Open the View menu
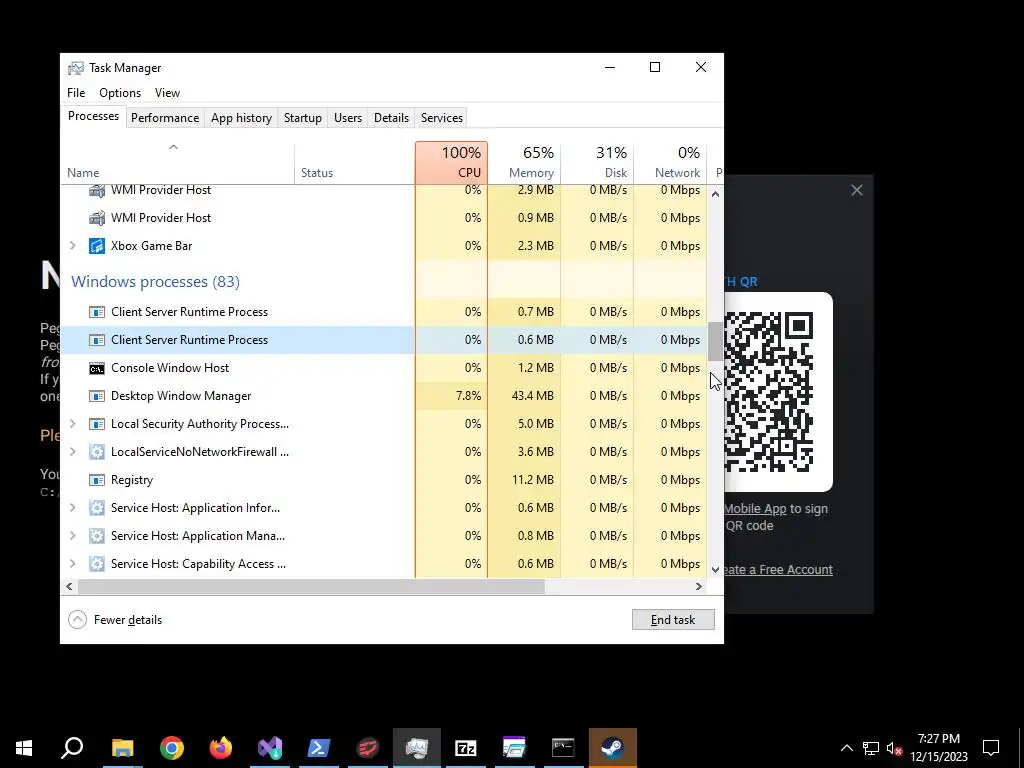1024x768 pixels. (167, 93)
